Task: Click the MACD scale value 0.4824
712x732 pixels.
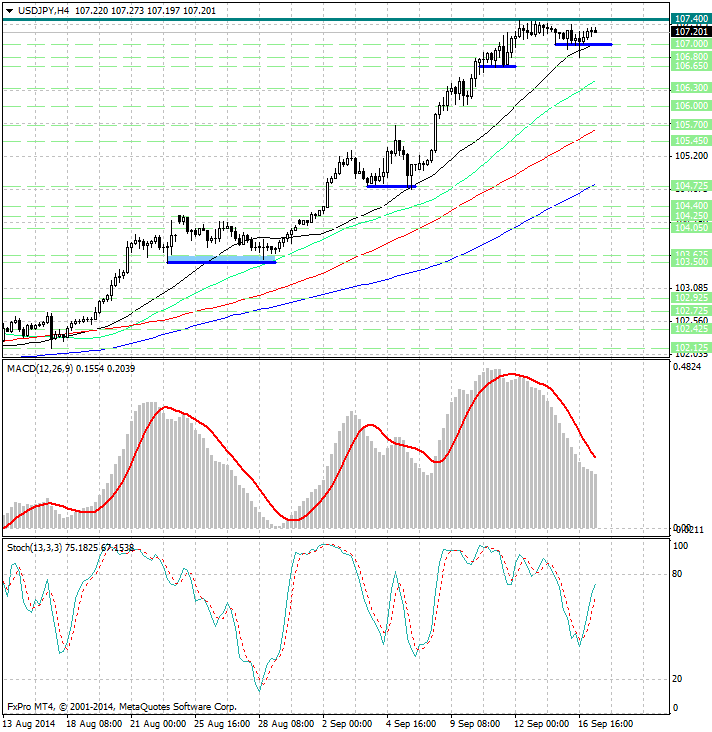Action: pyautogui.click(x=687, y=367)
